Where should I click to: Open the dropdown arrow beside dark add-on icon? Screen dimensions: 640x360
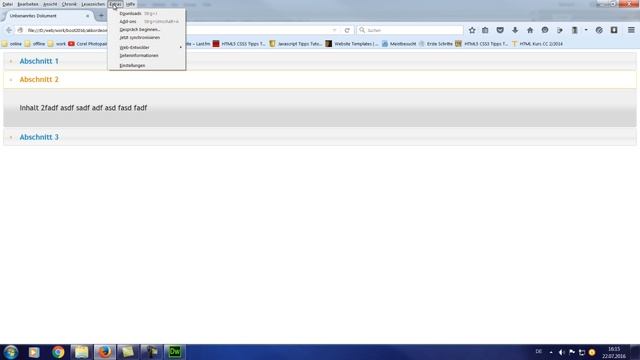pyautogui.click(x=586, y=30)
